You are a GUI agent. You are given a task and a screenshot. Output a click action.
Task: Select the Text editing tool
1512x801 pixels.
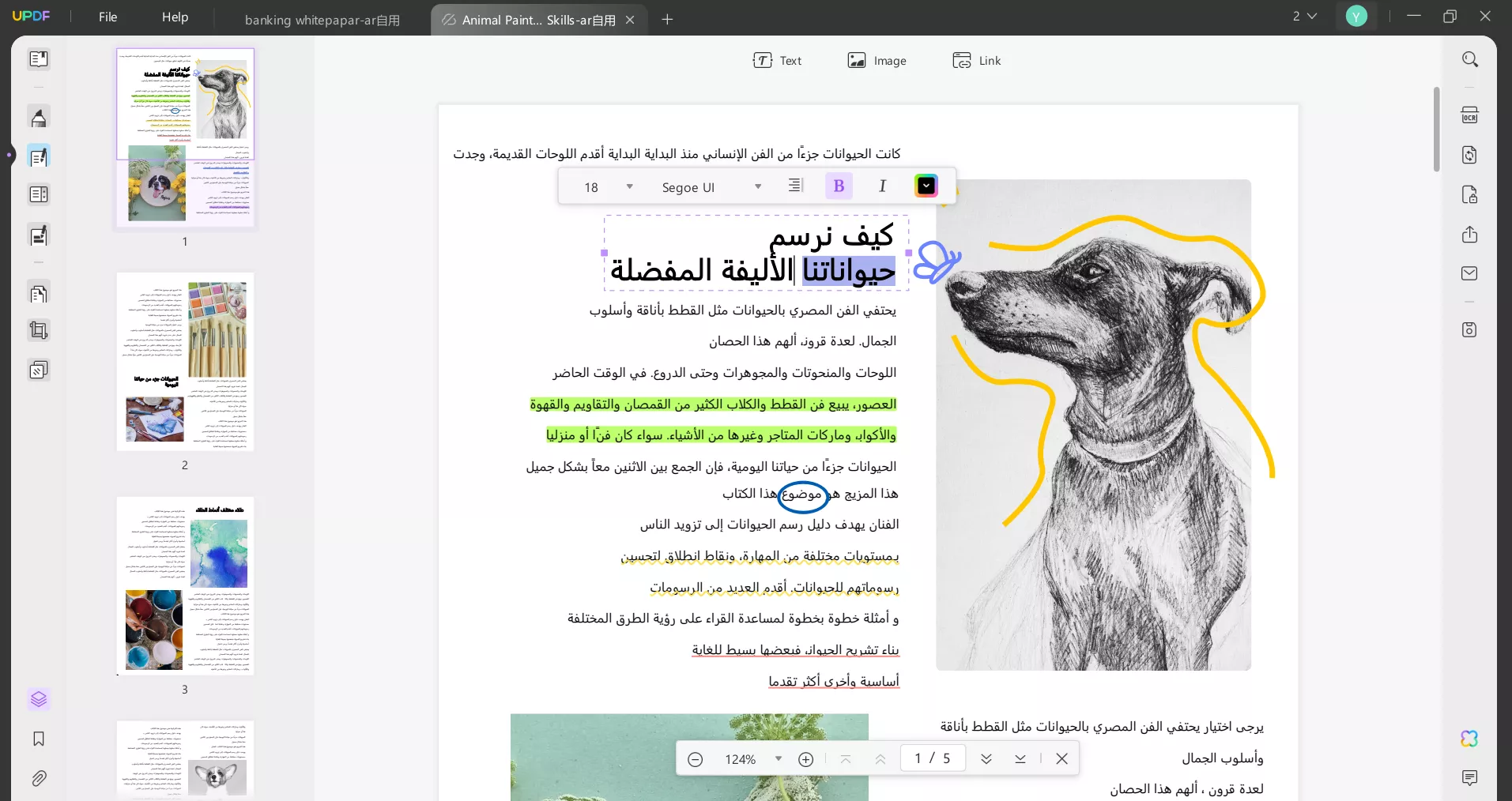779,60
